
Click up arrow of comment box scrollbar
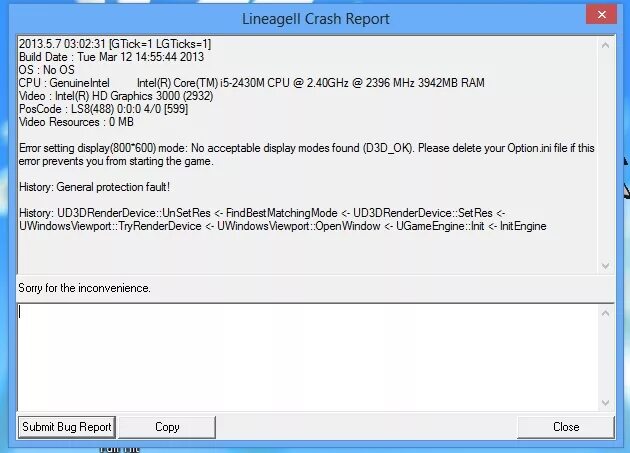pos(605,313)
